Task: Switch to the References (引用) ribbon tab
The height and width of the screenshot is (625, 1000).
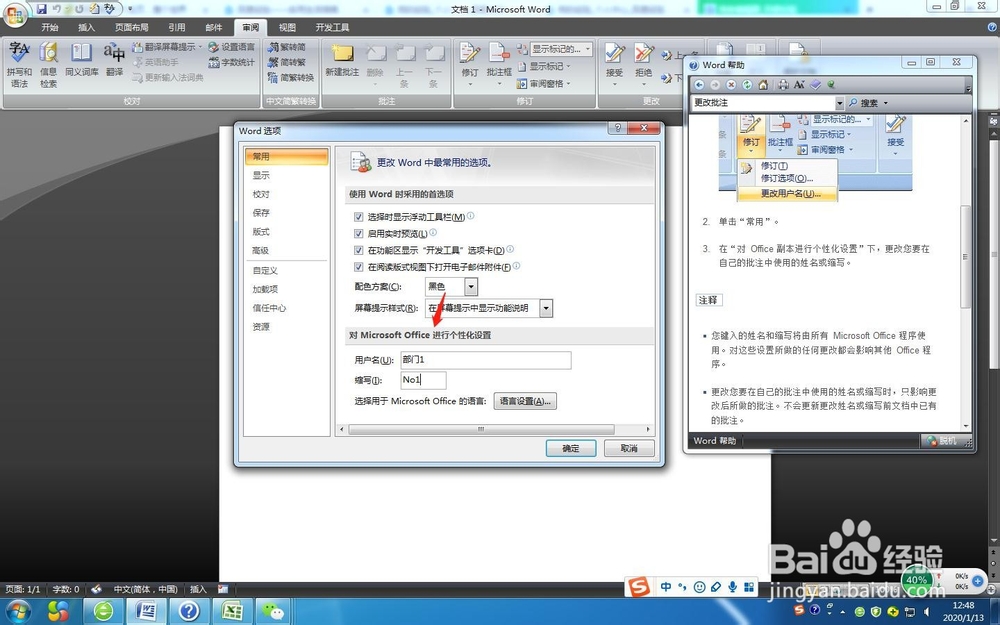Action: pyautogui.click(x=177, y=27)
